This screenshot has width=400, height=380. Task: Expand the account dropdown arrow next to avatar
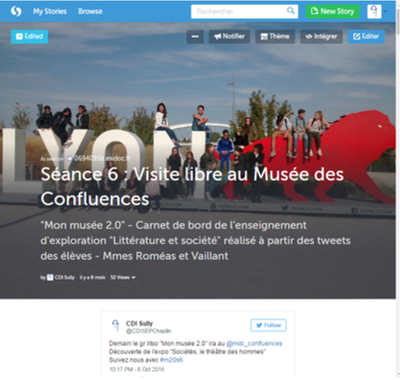(385, 11)
